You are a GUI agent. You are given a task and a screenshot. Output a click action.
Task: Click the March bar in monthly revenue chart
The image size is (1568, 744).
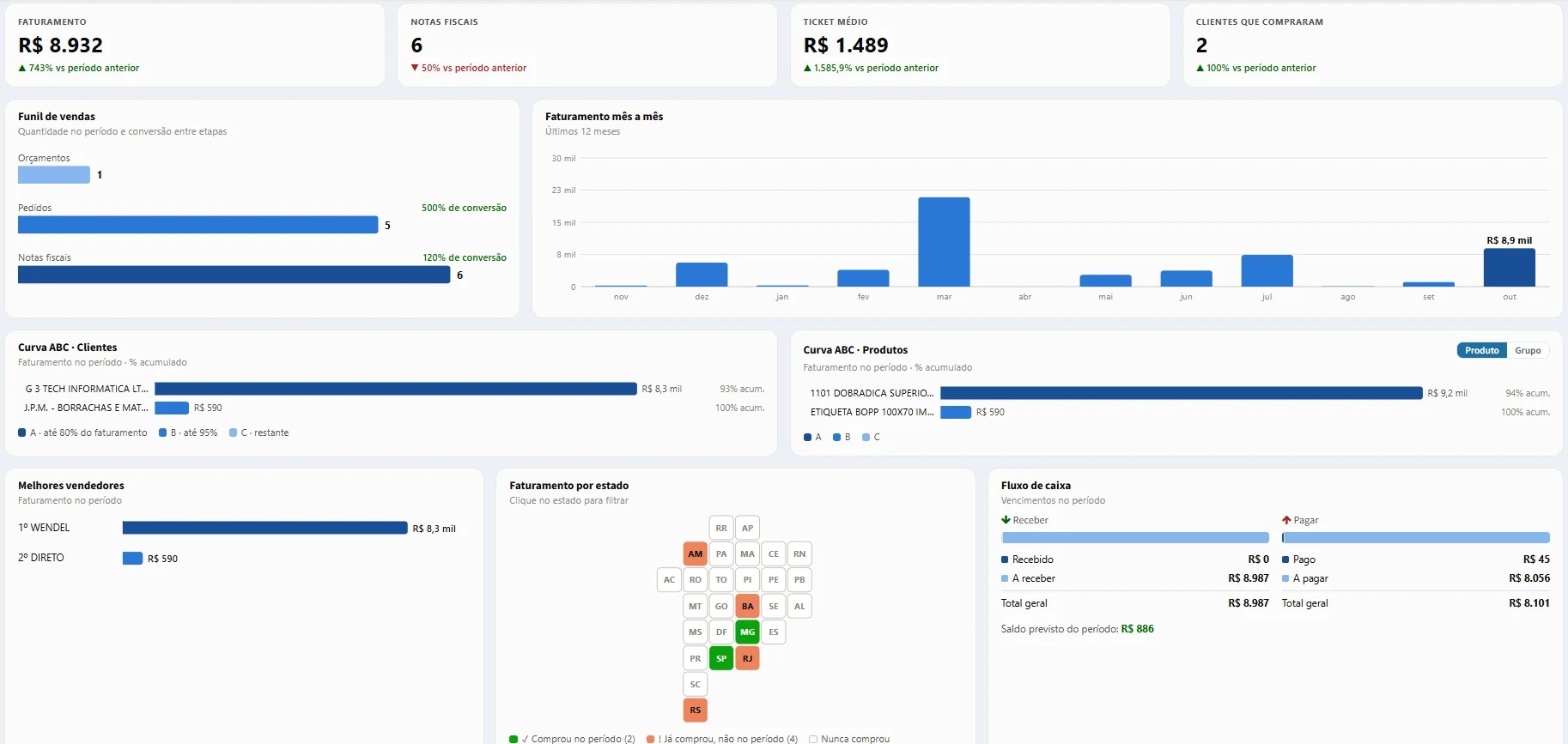click(944, 242)
